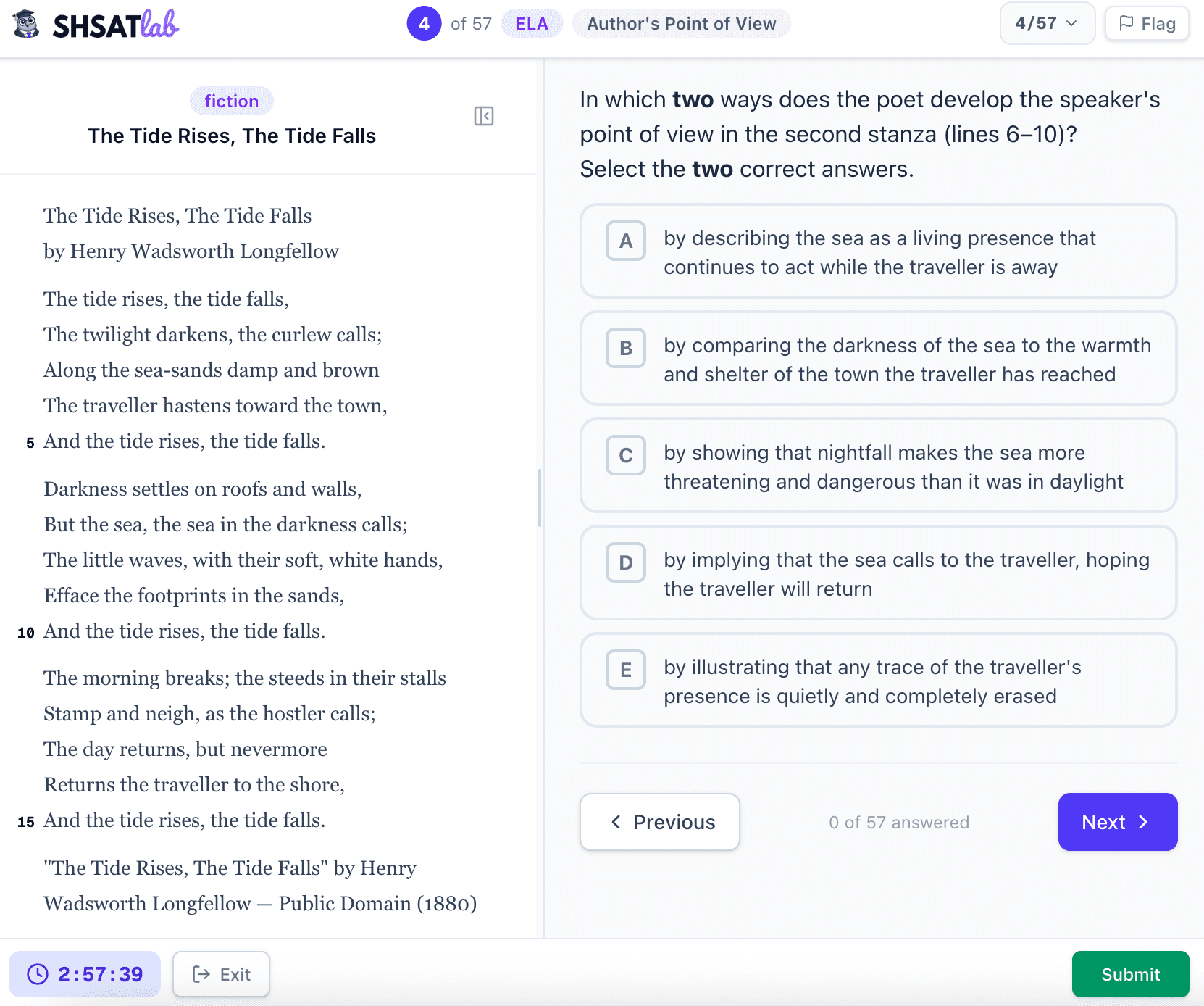Image resolution: width=1204 pixels, height=1006 pixels.
Task: Select answer choice A checkbox
Action: (x=626, y=241)
